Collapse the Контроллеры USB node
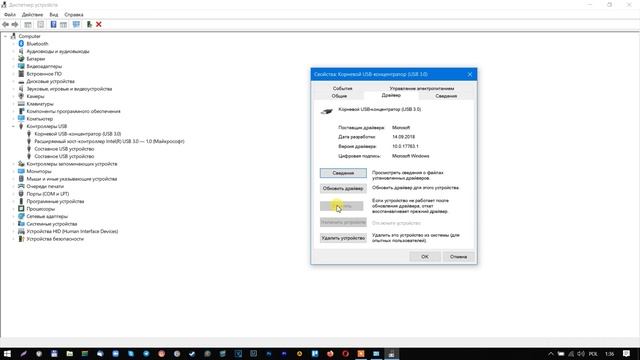Viewport: 640px width, 360px height. [x=13, y=127]
